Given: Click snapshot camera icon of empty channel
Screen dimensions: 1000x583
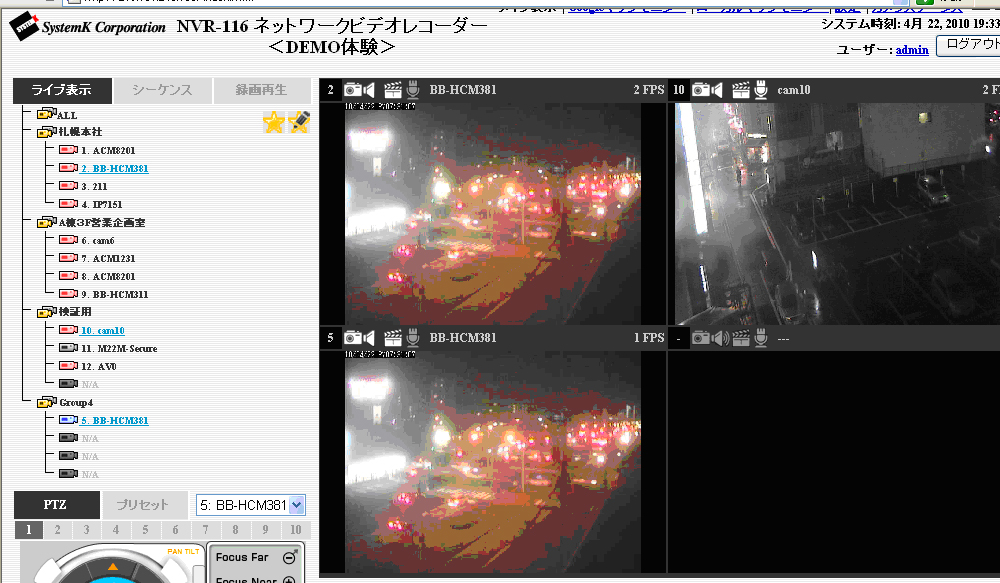Looking at the screenshot, I should click(701, 338).
